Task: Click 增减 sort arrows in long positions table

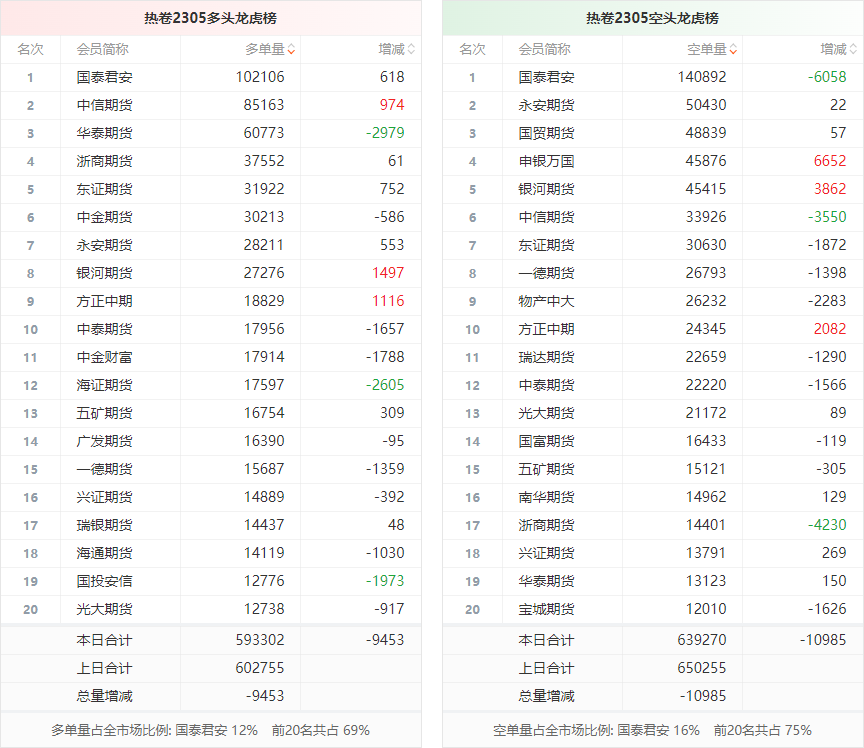Action: [x=411, y=49]
